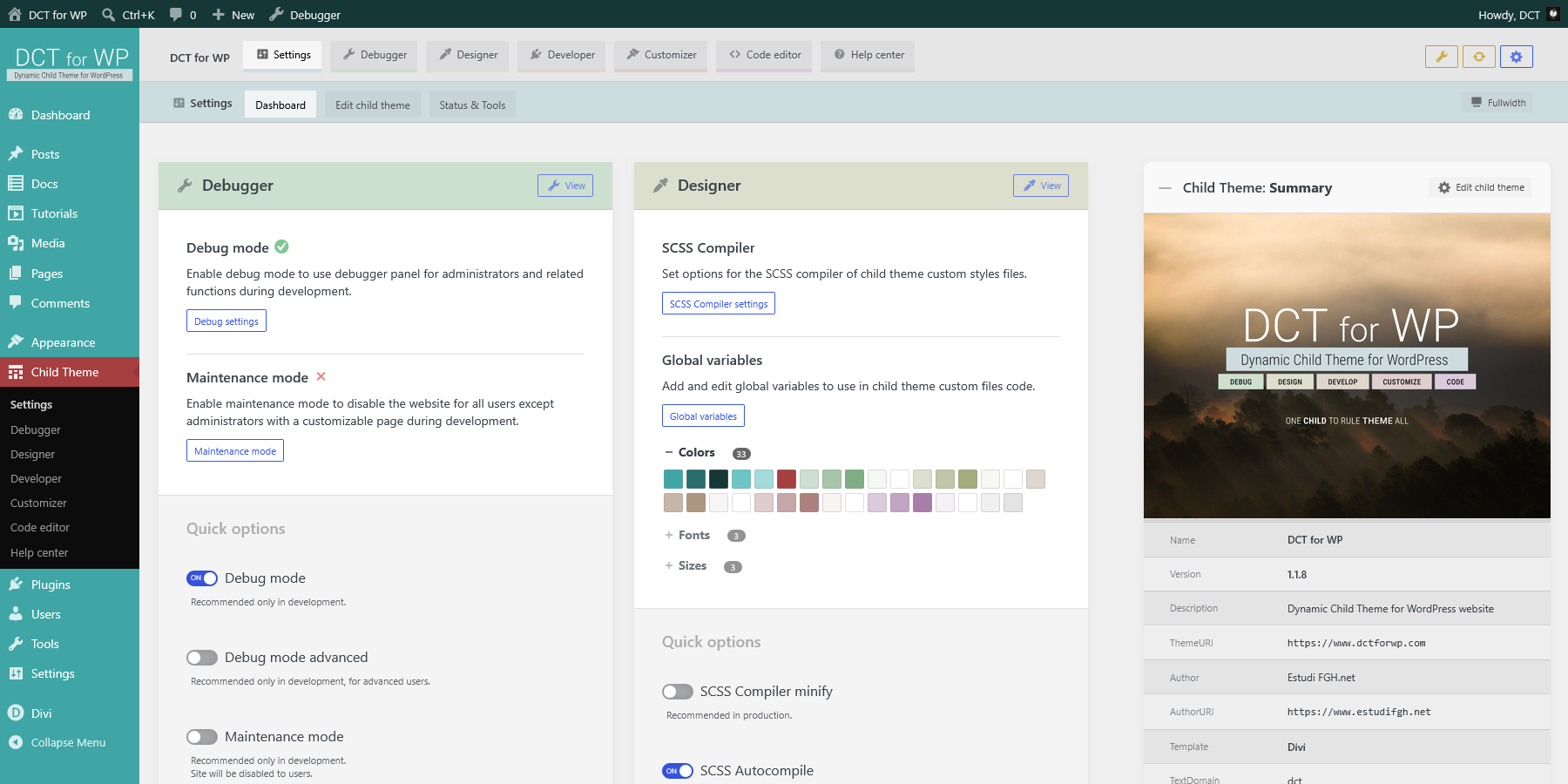The width and height of the screenshot is (1568, 784).
Task: Open Appearance in the sidebar
Action: pyautogui.click(x=70, y=342)
